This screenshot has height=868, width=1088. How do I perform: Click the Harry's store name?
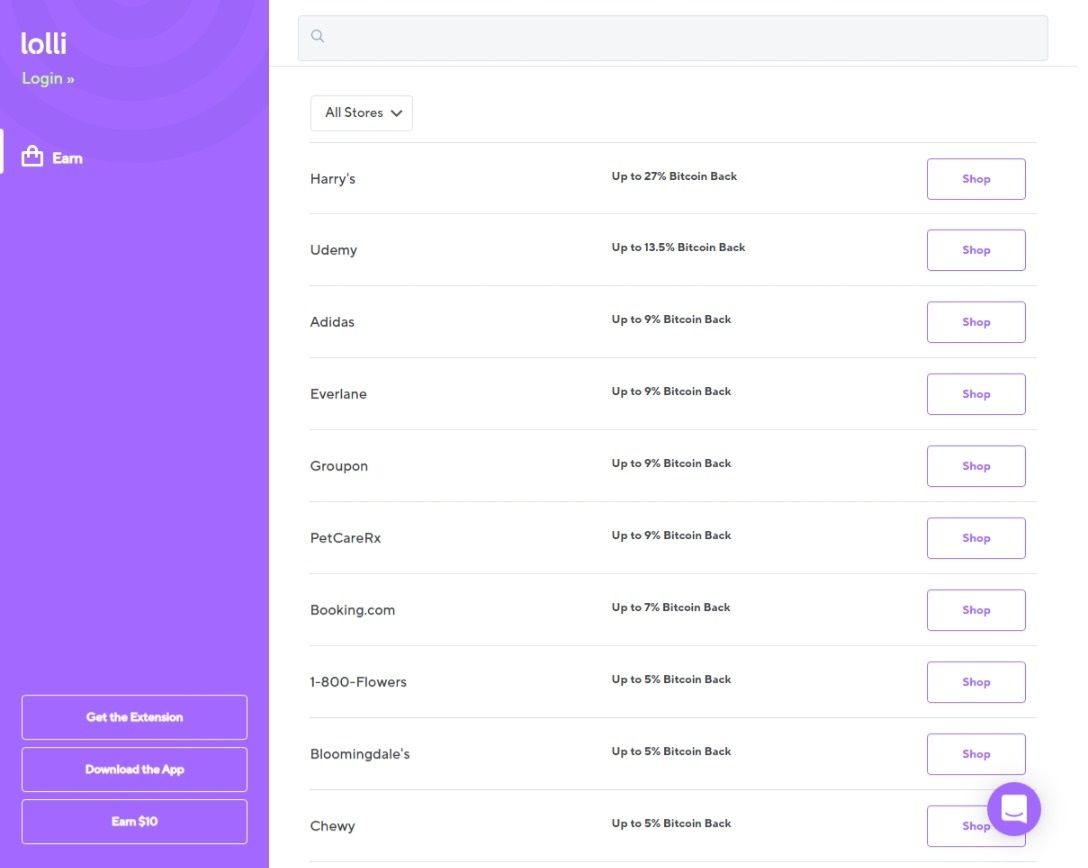point(332,179)
